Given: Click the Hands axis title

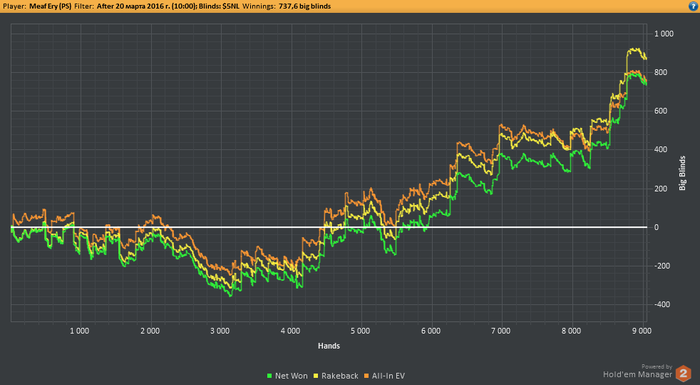Looking at the screenshot, I should point(329,346).
